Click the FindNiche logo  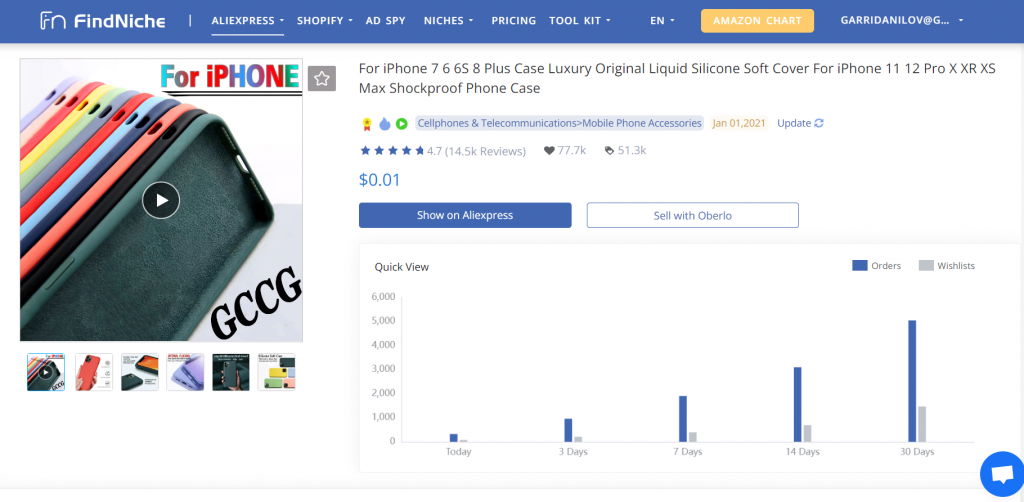[x=103, y=21]
